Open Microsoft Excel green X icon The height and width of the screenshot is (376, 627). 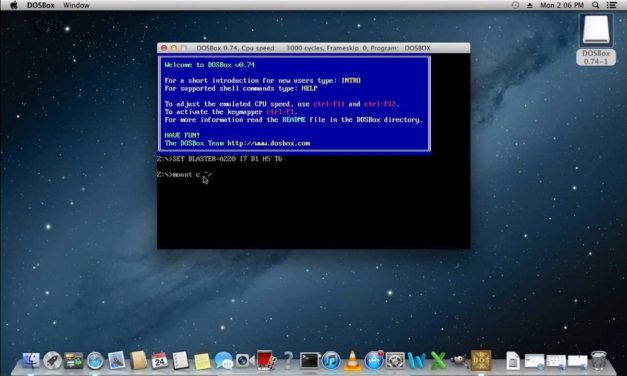pos(438,360)
